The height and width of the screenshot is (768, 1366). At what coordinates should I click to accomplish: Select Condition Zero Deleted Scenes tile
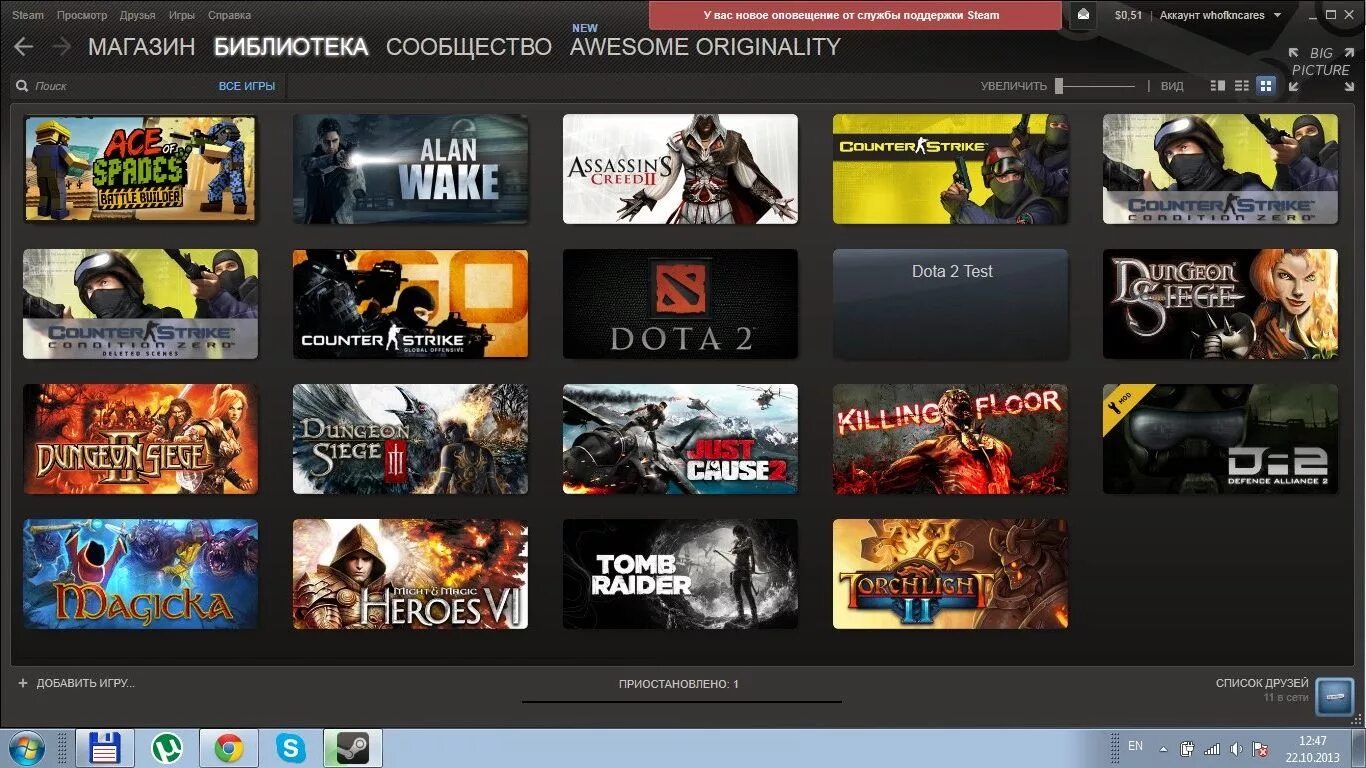point(140,304)
